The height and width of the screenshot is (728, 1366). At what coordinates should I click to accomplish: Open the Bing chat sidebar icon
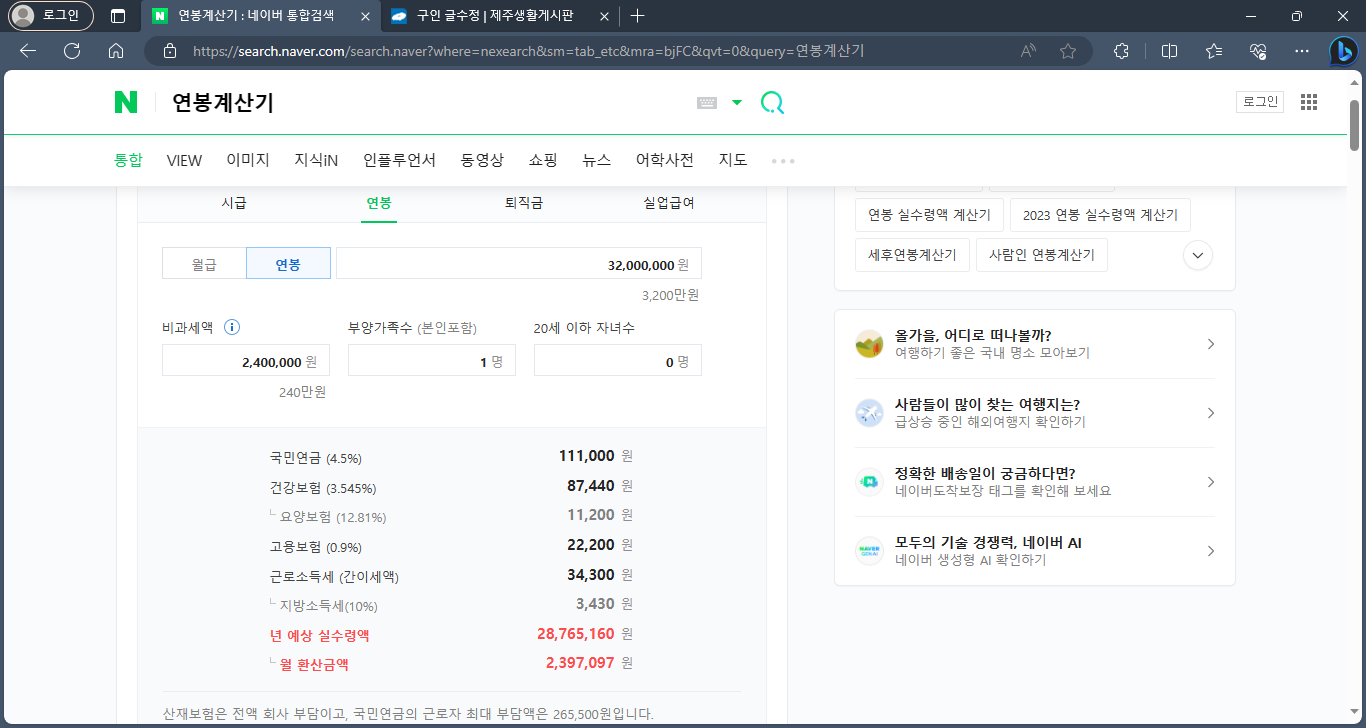1343,51
